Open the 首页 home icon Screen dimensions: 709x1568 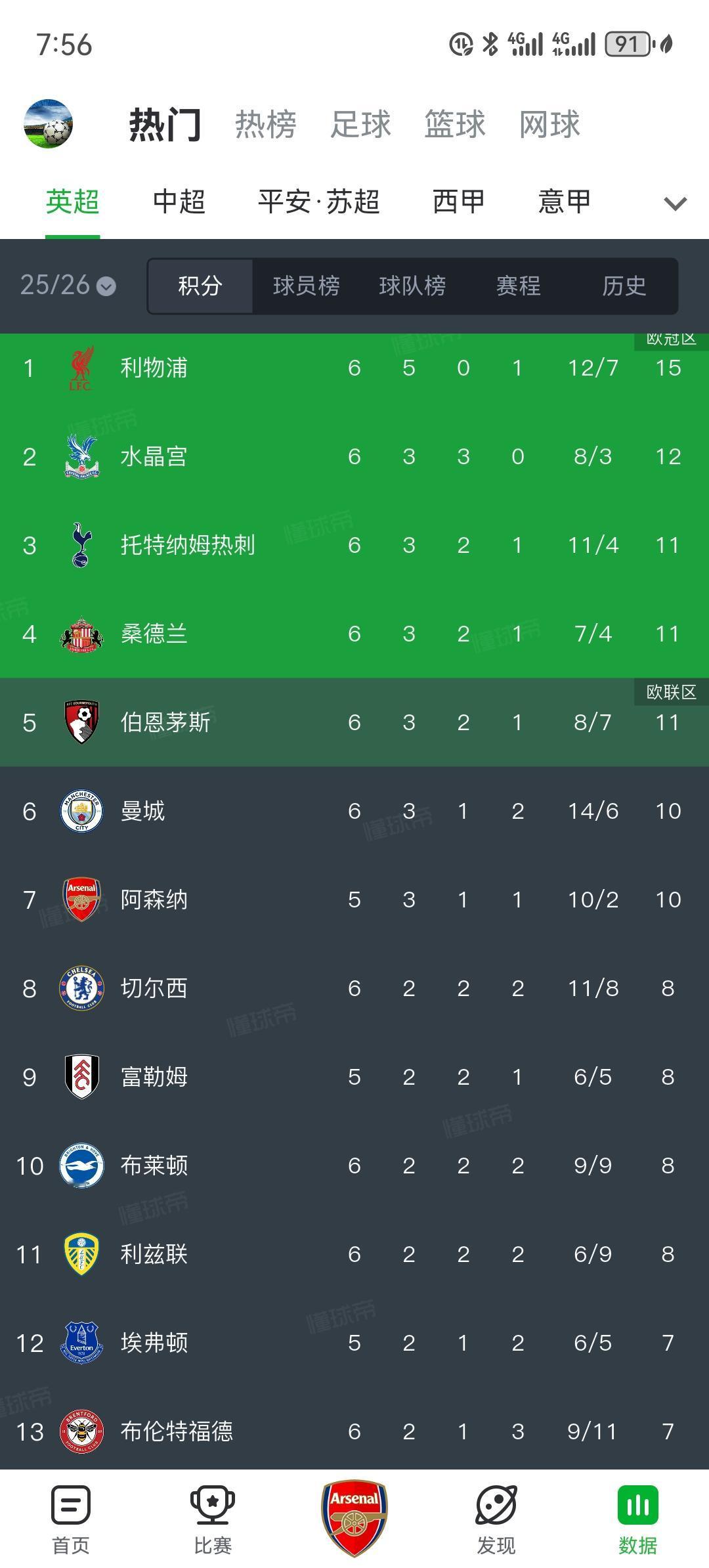pyautogui.click(x=71, y=1504)
